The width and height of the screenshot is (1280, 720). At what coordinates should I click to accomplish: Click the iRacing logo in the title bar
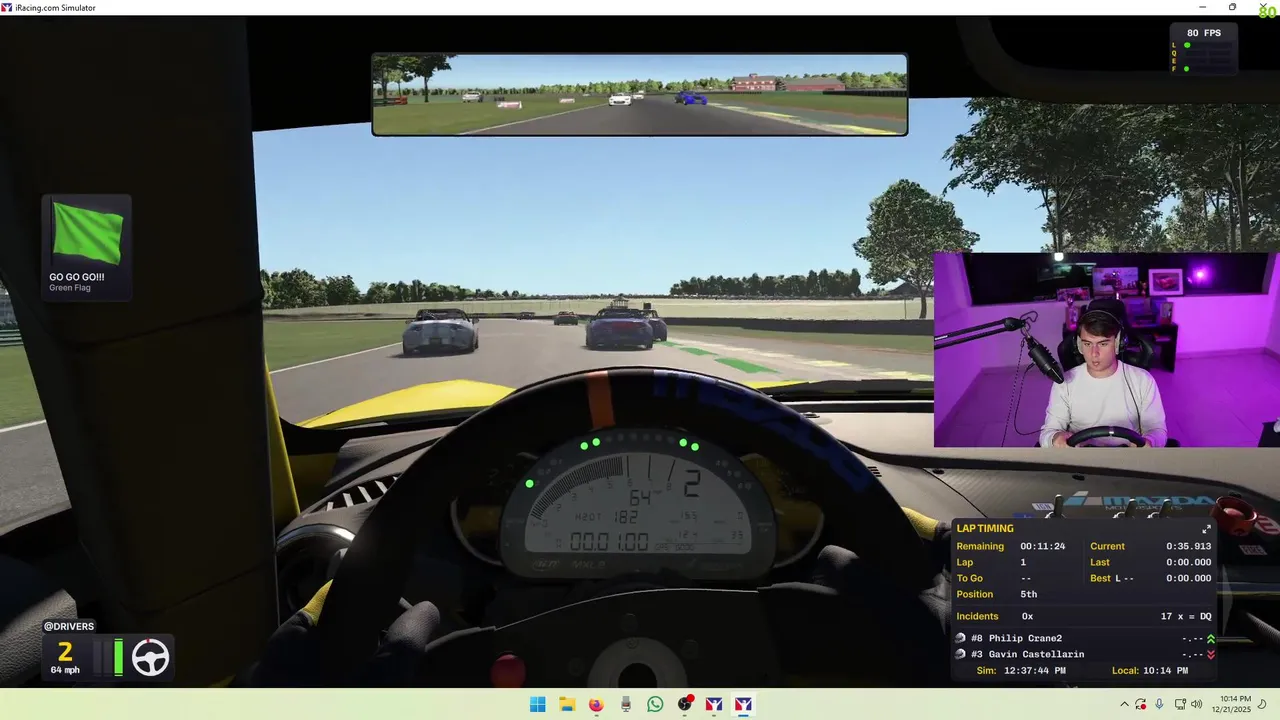pyautogui.click(x=8, y=7)
